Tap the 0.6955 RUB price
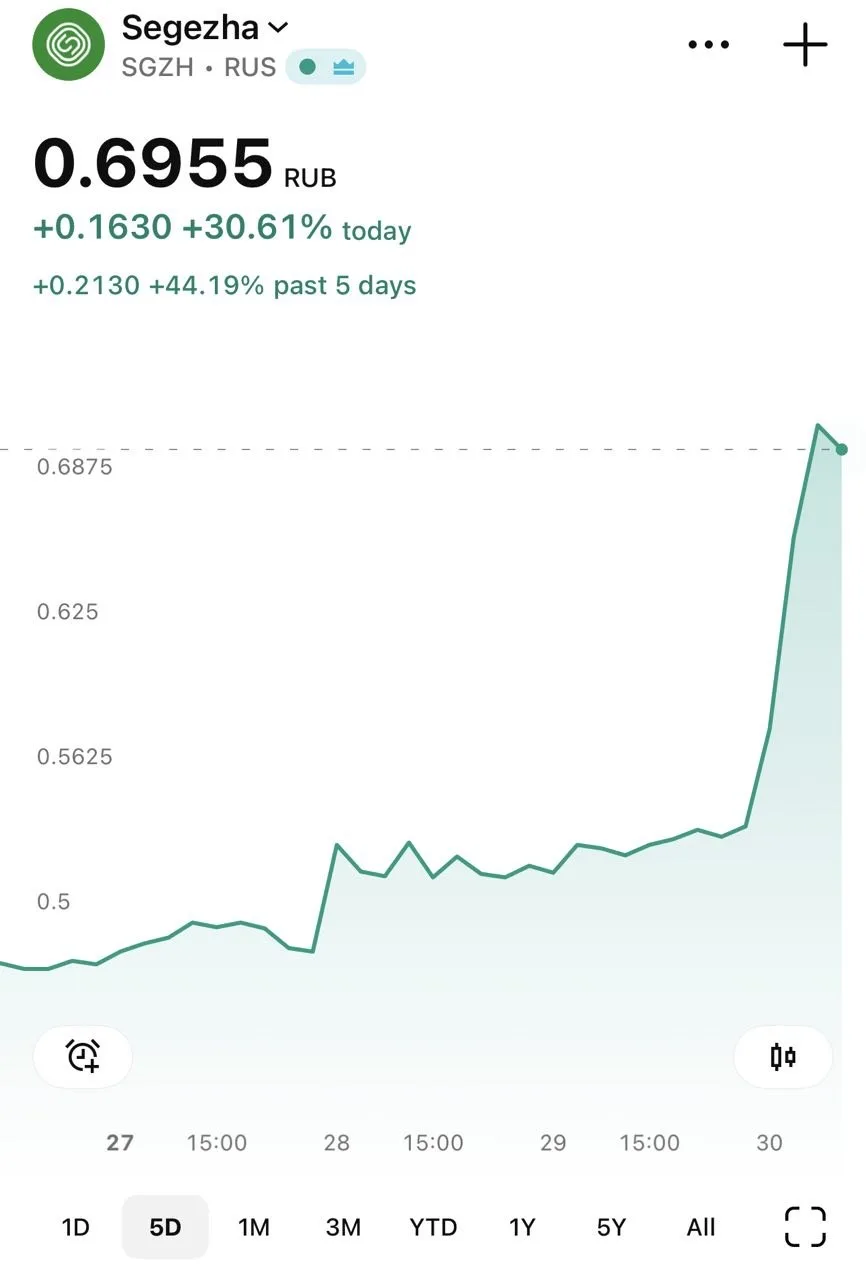The height and width of the screenshot is (1280, 866). 185,164
